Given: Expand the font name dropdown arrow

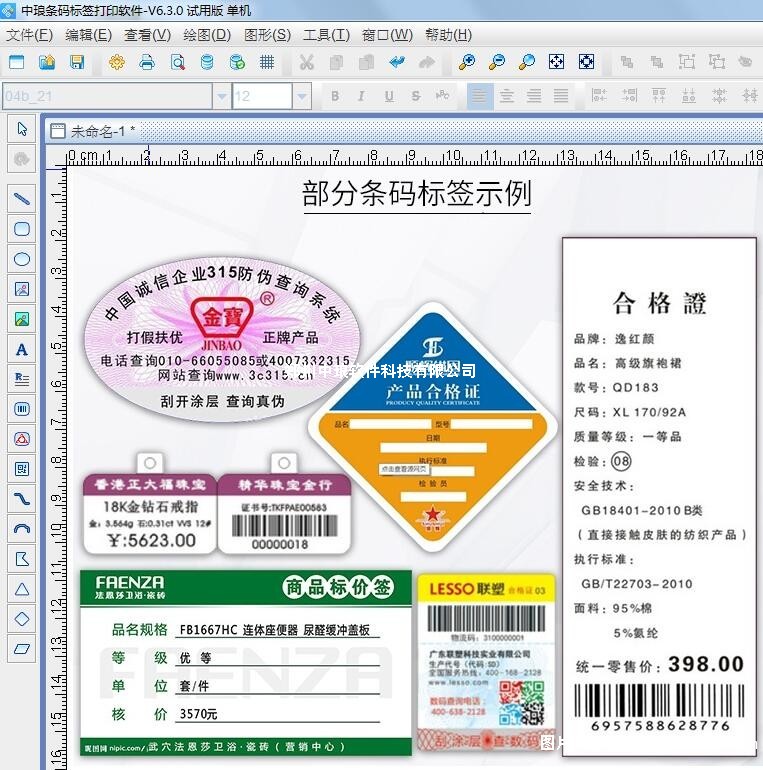Looking at the screenshot, I should [x=221, y=96].
